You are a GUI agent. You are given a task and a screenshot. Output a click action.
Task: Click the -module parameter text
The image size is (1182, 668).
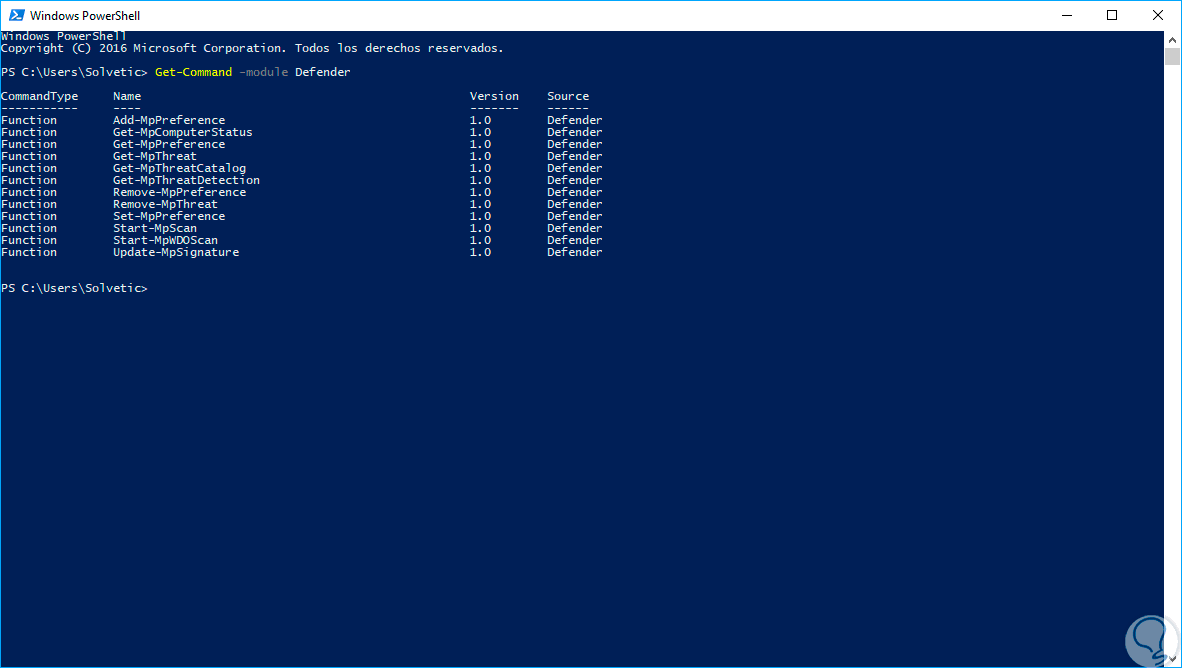pyautogui.click(x=263, y=72)
